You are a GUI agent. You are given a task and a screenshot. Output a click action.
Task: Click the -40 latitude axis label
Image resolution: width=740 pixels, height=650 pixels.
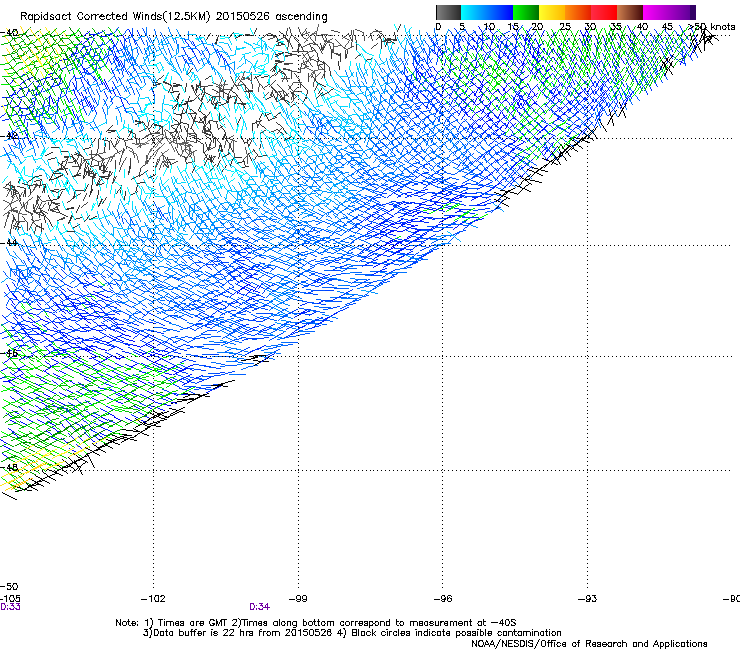(x=9, y=33)
